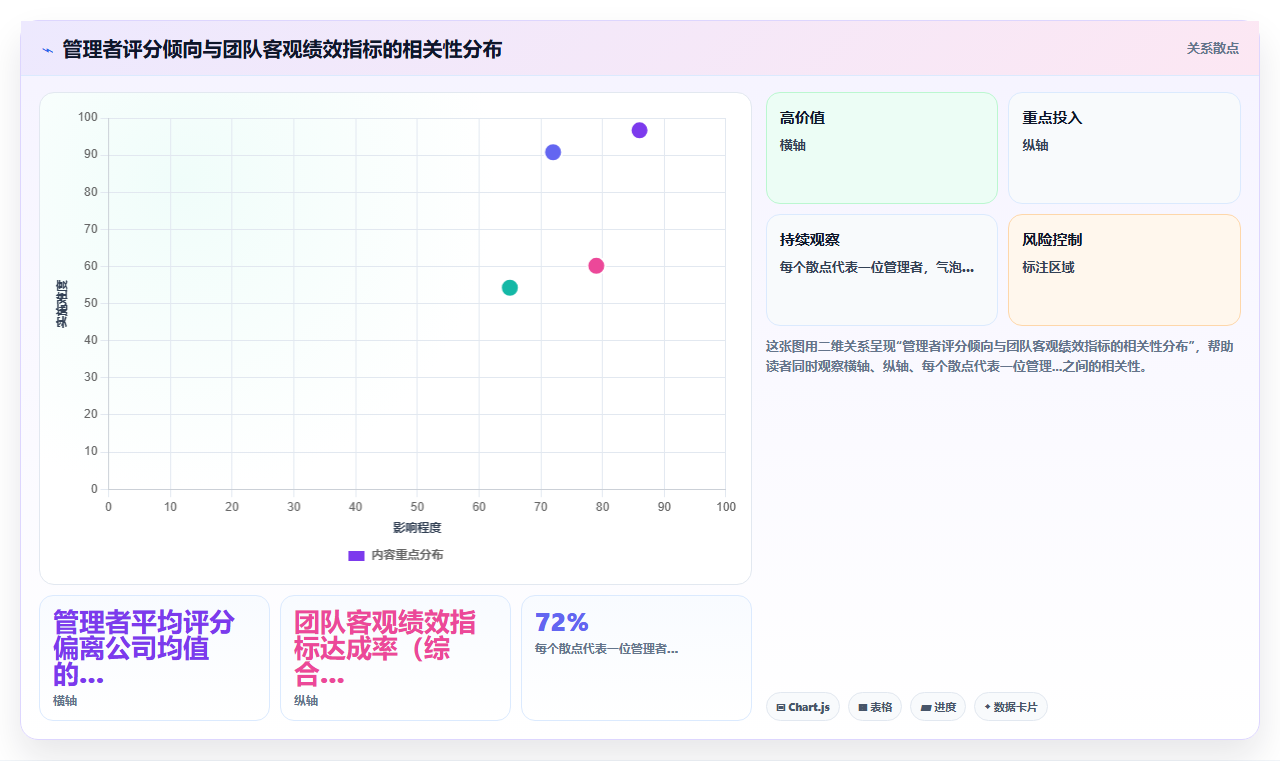Image resolution: width=1280 pixels, height=761 pixels.
Task: Click the 团队客观绩效指标达成率 stat card
Action: coord(395,658)
